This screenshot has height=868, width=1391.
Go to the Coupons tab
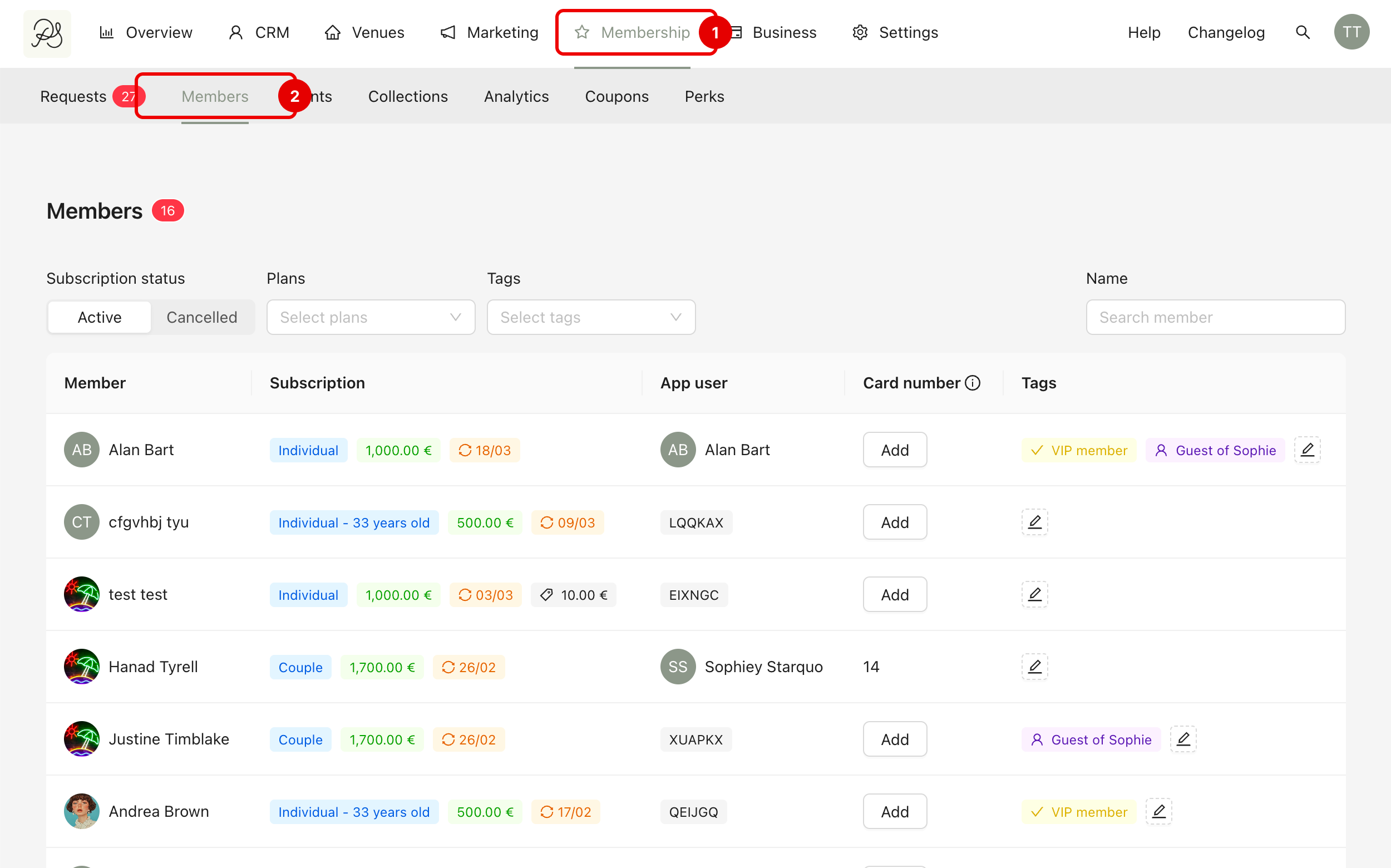click(616, 96)
